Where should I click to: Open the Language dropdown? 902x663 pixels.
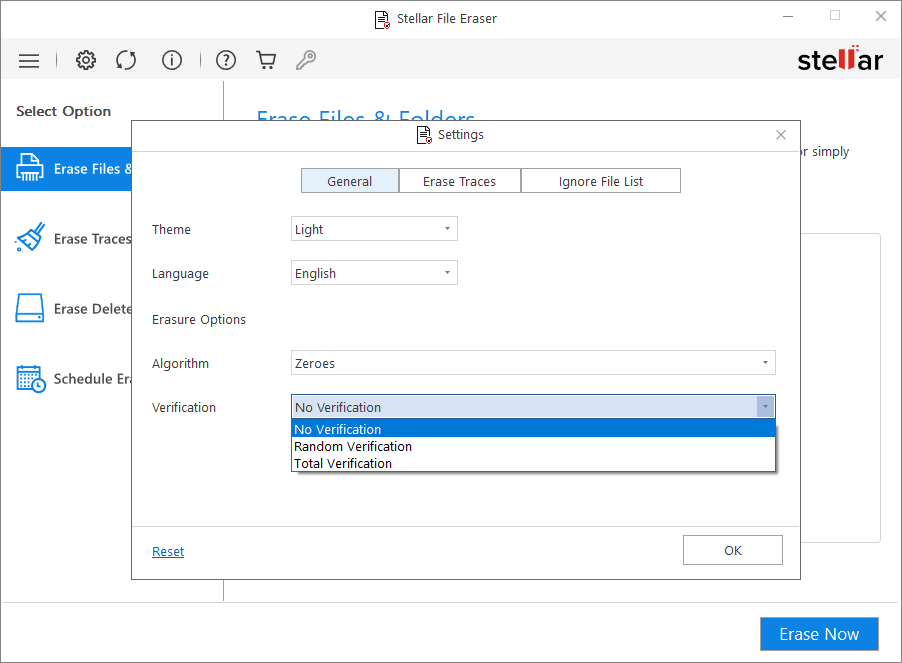(374, 273)
